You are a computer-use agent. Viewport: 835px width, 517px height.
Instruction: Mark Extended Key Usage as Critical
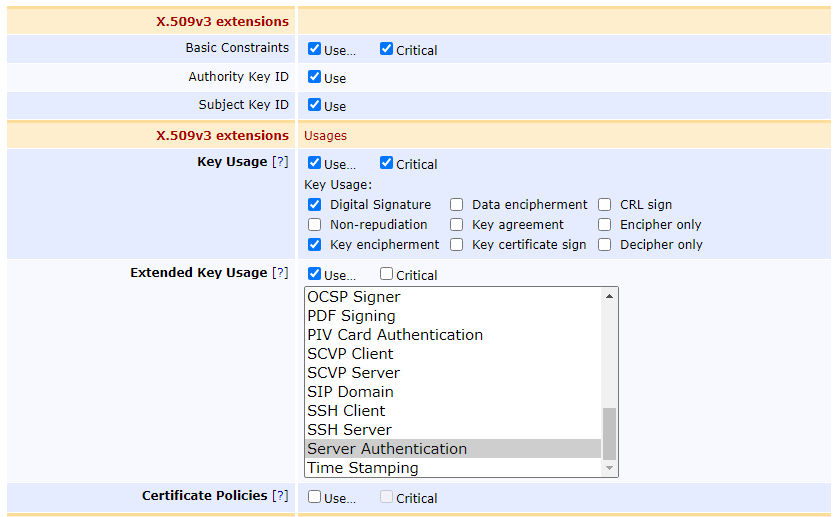tap(386, 274)
